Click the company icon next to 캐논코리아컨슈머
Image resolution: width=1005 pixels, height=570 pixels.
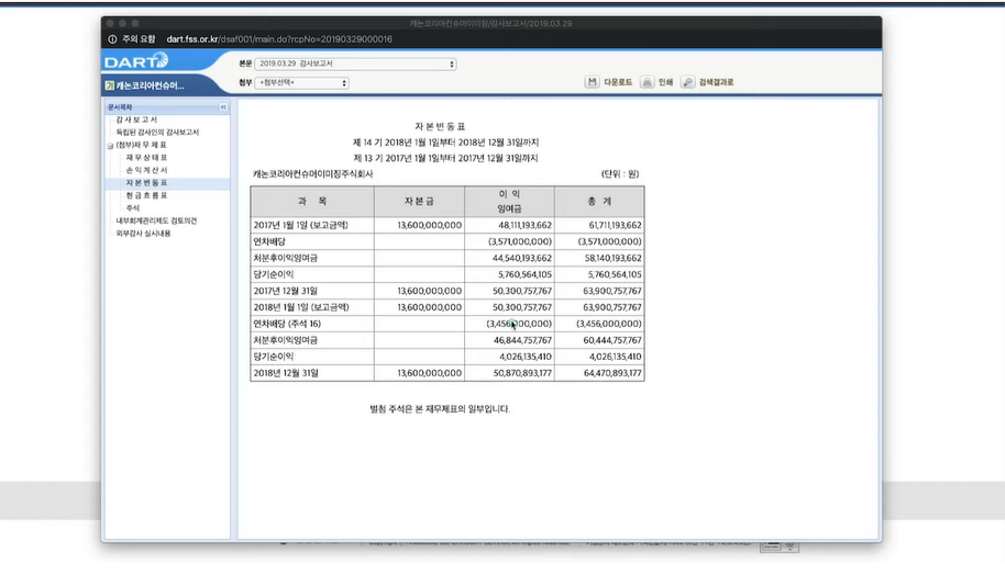point(110,85)
